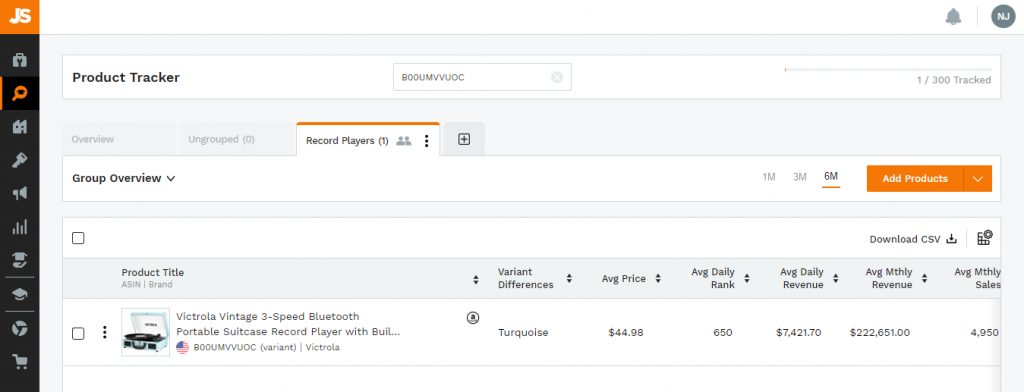The width and height of the screenshot is (1024, 392).
Task: Click the 650 avg daily rank value
Action: (723, 333)
